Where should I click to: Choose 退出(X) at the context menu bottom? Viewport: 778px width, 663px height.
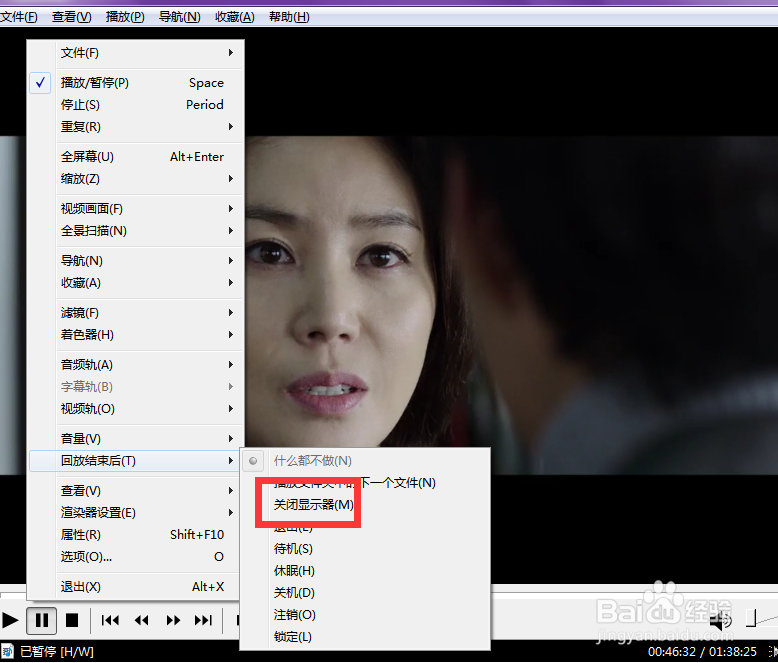(136, 587)
